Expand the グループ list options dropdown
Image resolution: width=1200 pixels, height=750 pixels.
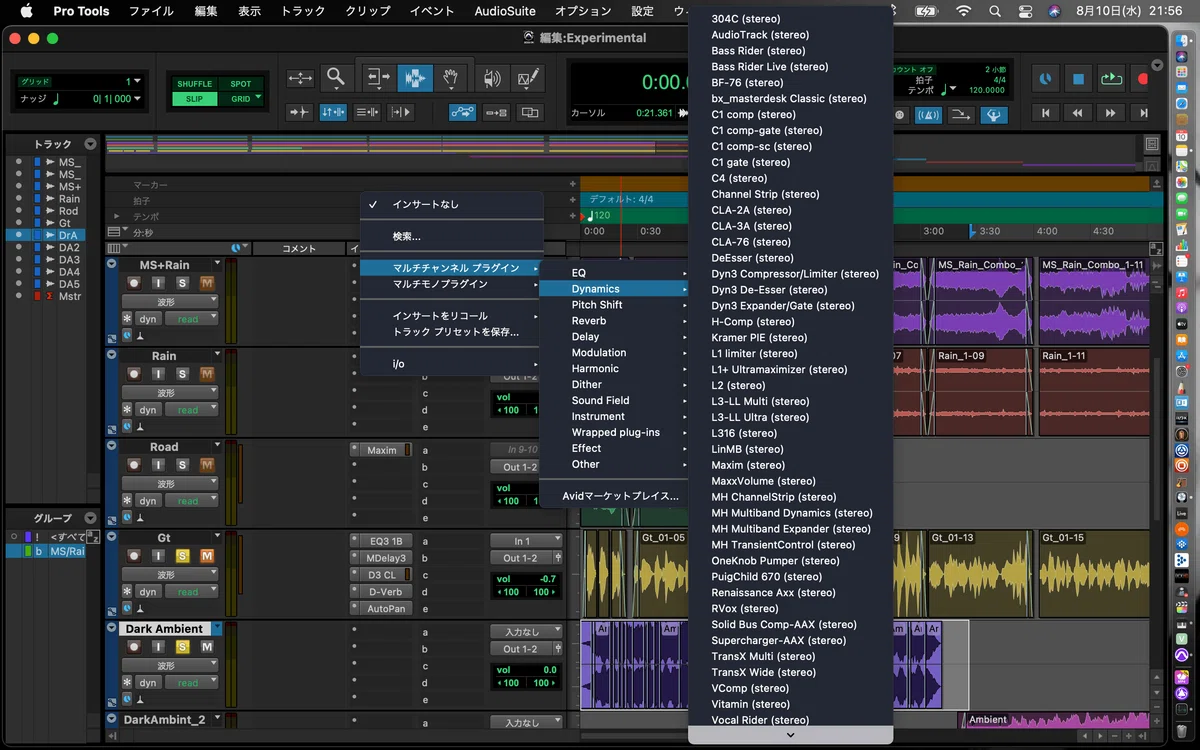(90, 518)
